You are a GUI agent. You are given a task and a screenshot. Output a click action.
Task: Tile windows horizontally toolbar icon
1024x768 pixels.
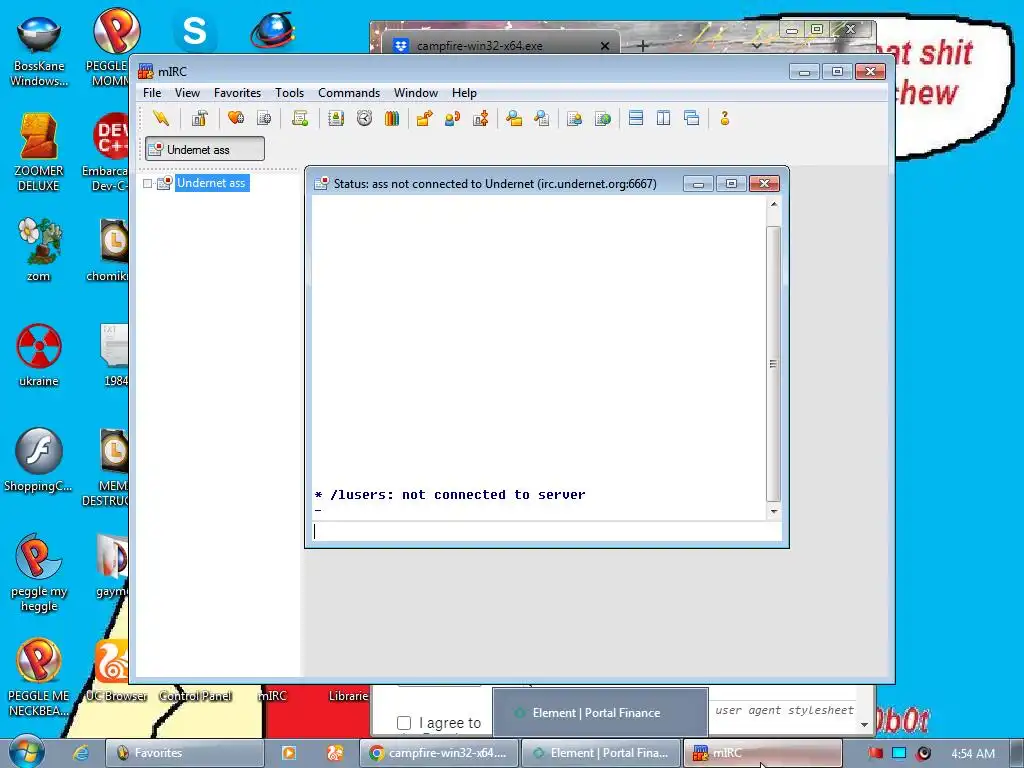[x=636, y=118]
